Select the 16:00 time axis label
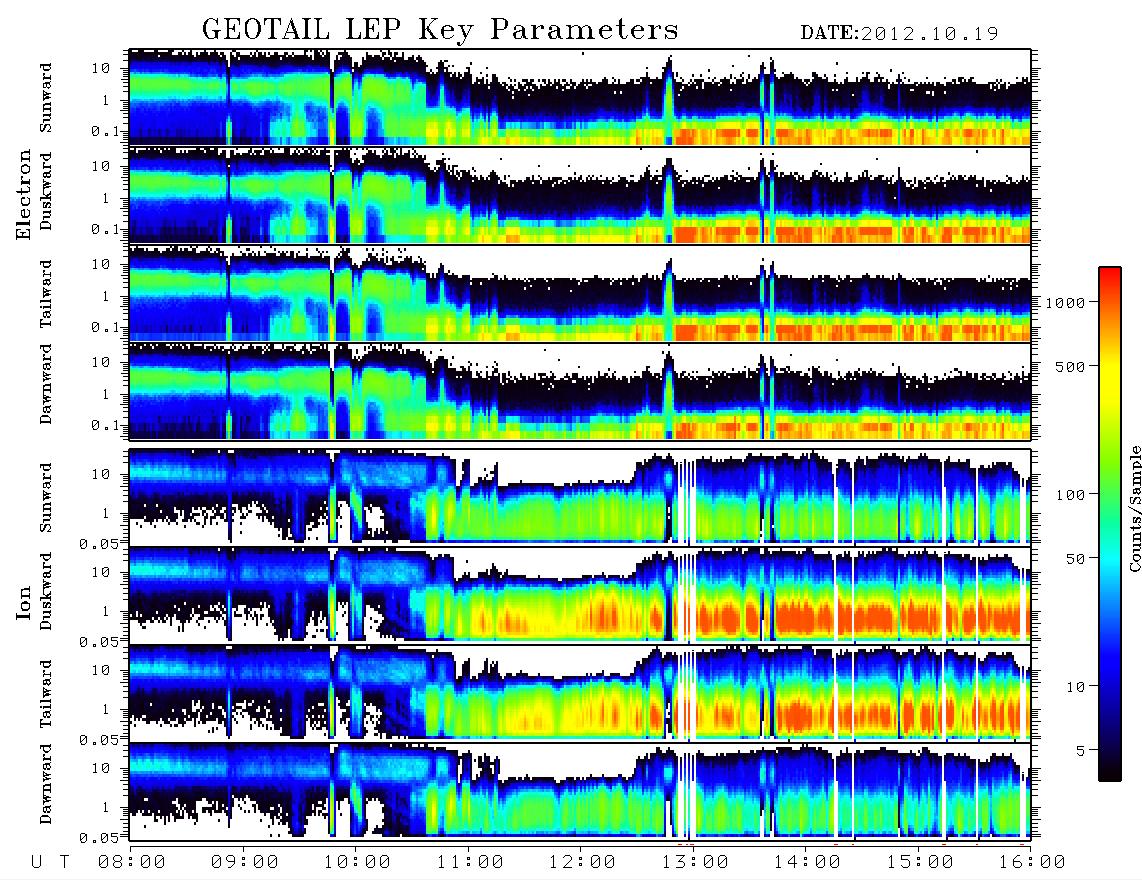 [1032, 862]
